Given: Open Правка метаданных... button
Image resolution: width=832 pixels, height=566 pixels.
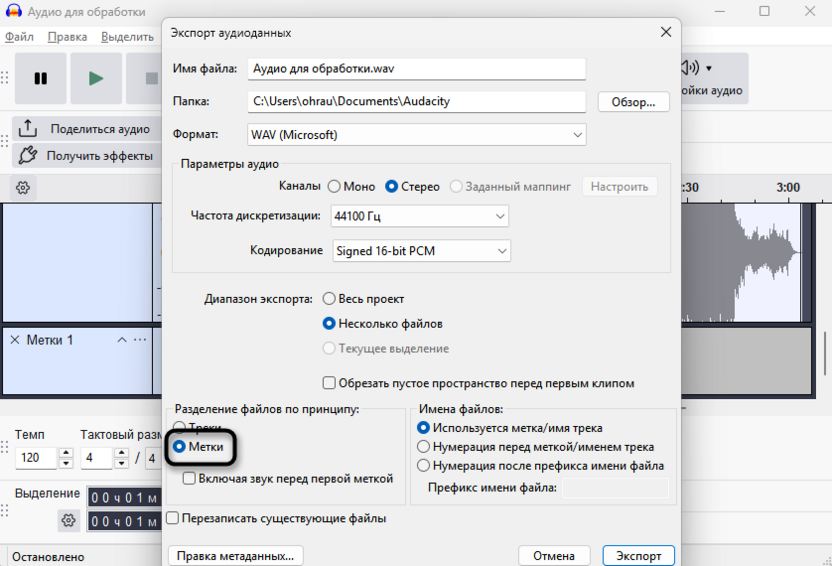Looking at the screenshot, I should pyautogui.click(x=236, y=555).
